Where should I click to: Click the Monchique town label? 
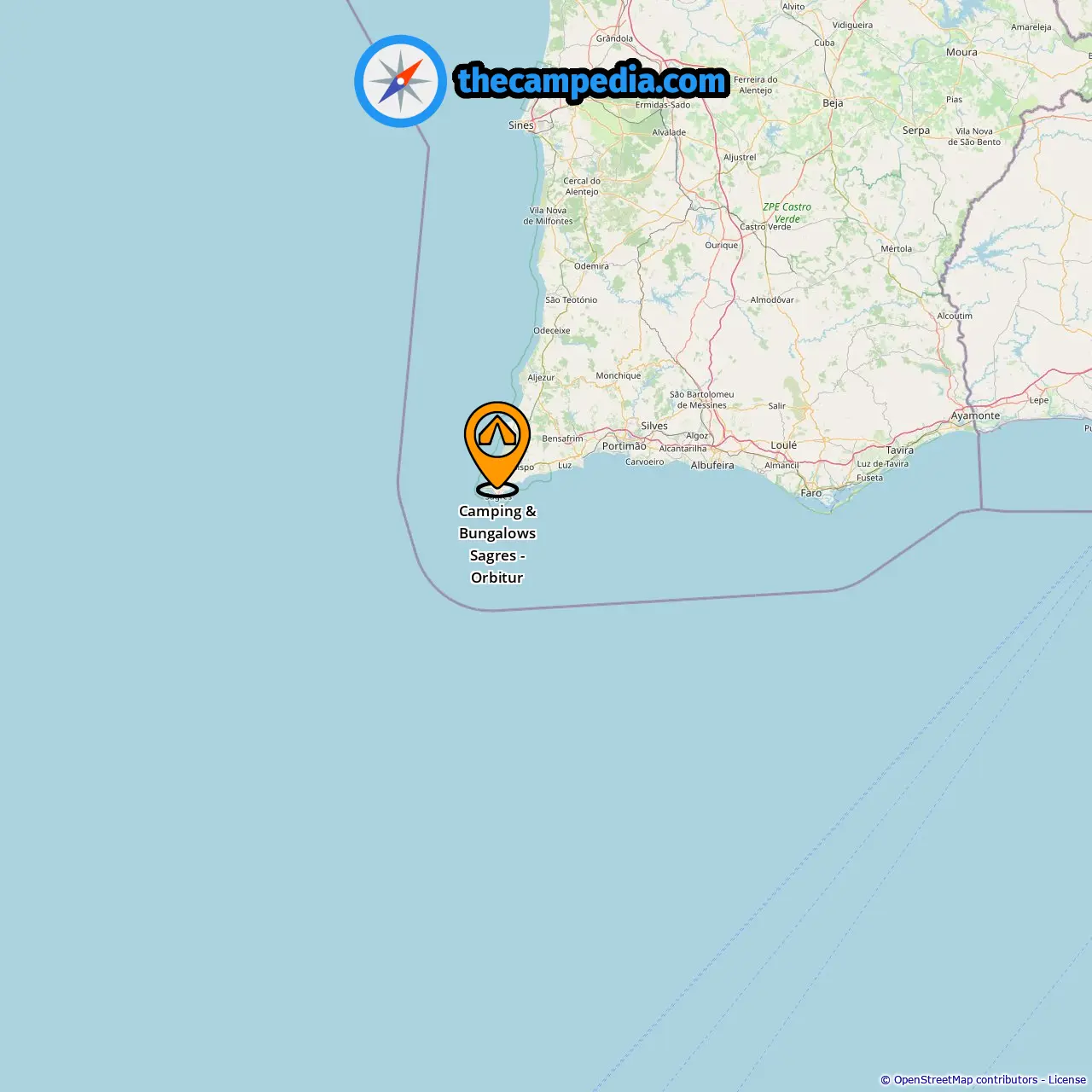619,376
